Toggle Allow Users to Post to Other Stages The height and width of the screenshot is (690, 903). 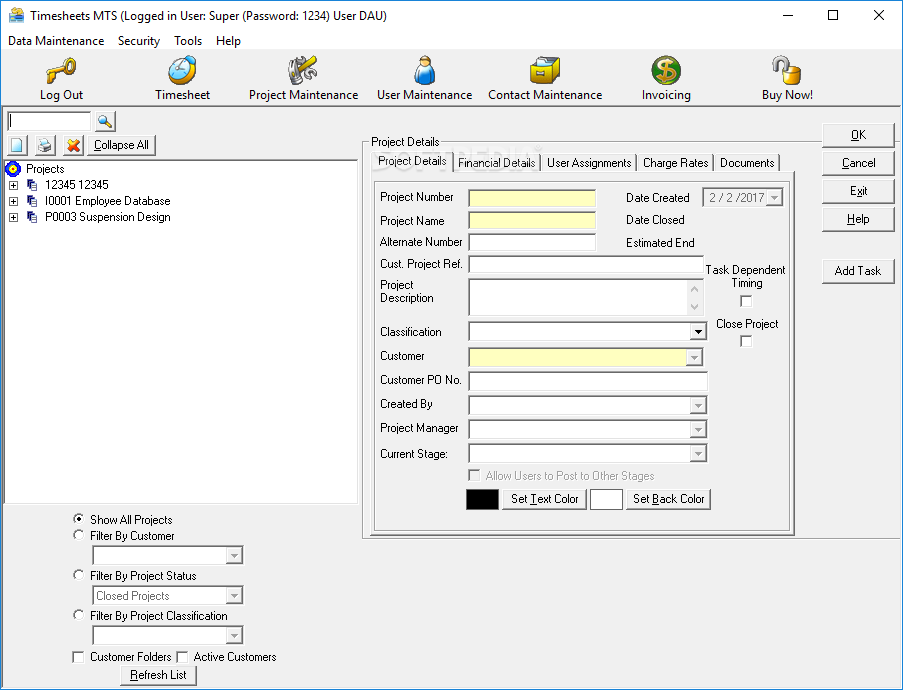pos(474,475)
